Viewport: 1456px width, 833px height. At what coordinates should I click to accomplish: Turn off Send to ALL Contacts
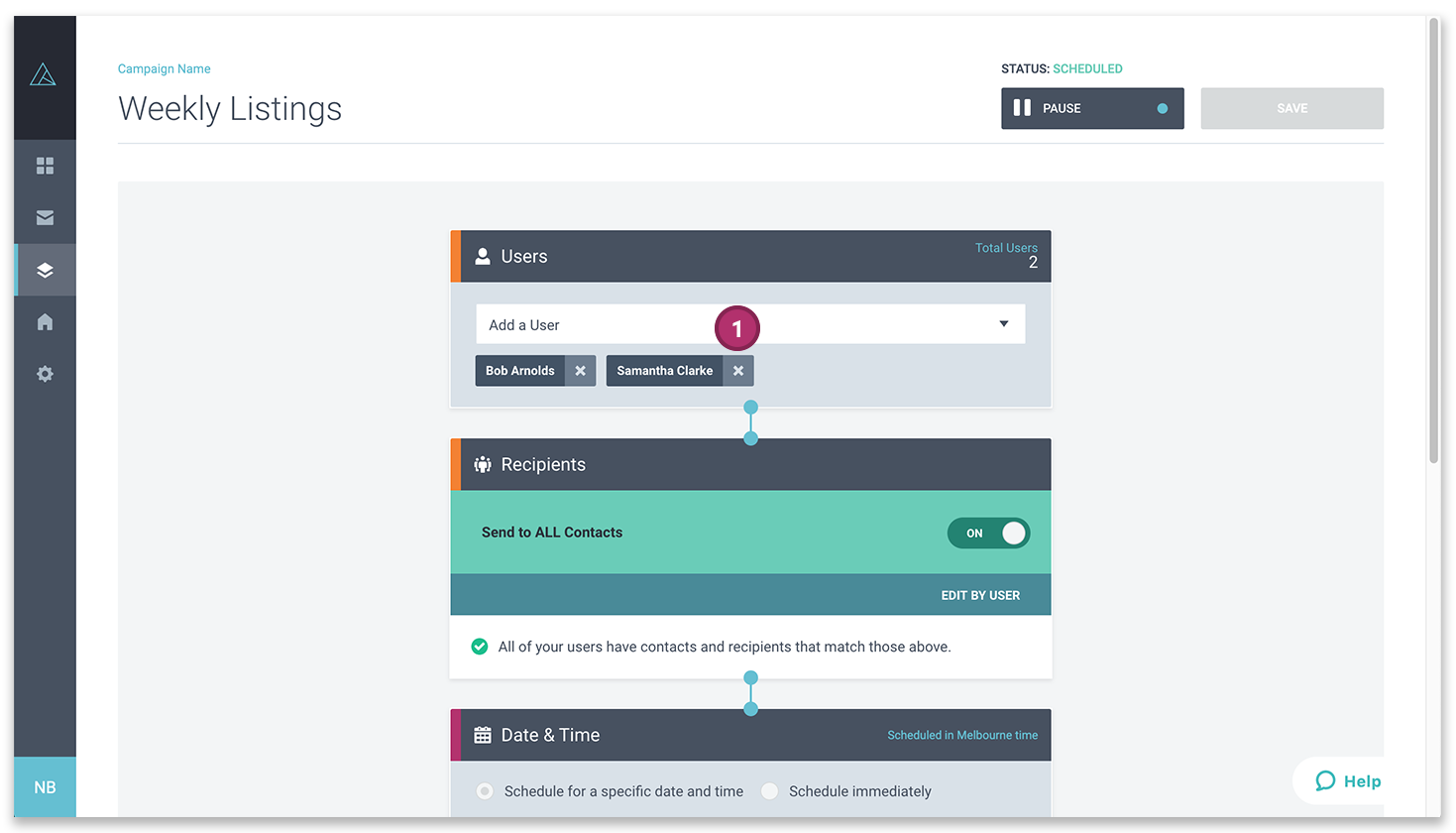(988, 533)
